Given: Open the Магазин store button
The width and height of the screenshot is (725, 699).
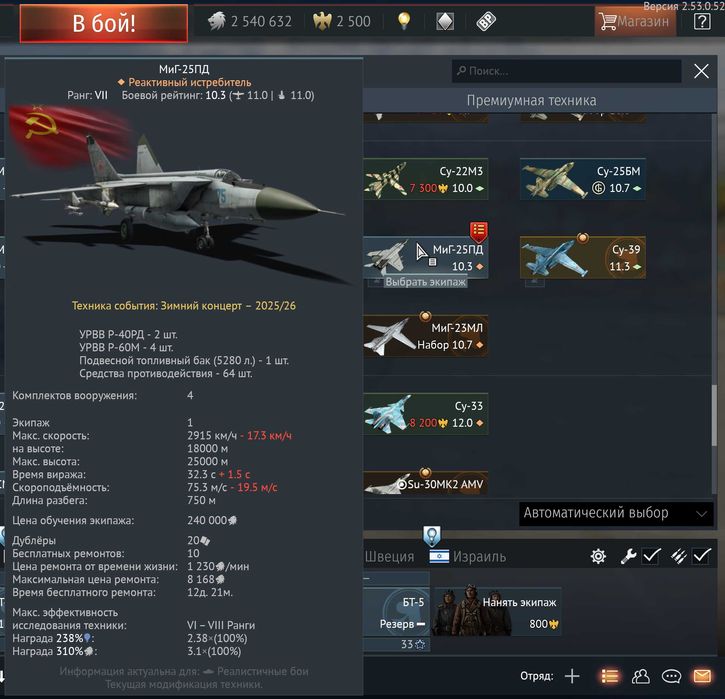Looking at the screenshot, I should pyautogui.click(x=635, y=21).
